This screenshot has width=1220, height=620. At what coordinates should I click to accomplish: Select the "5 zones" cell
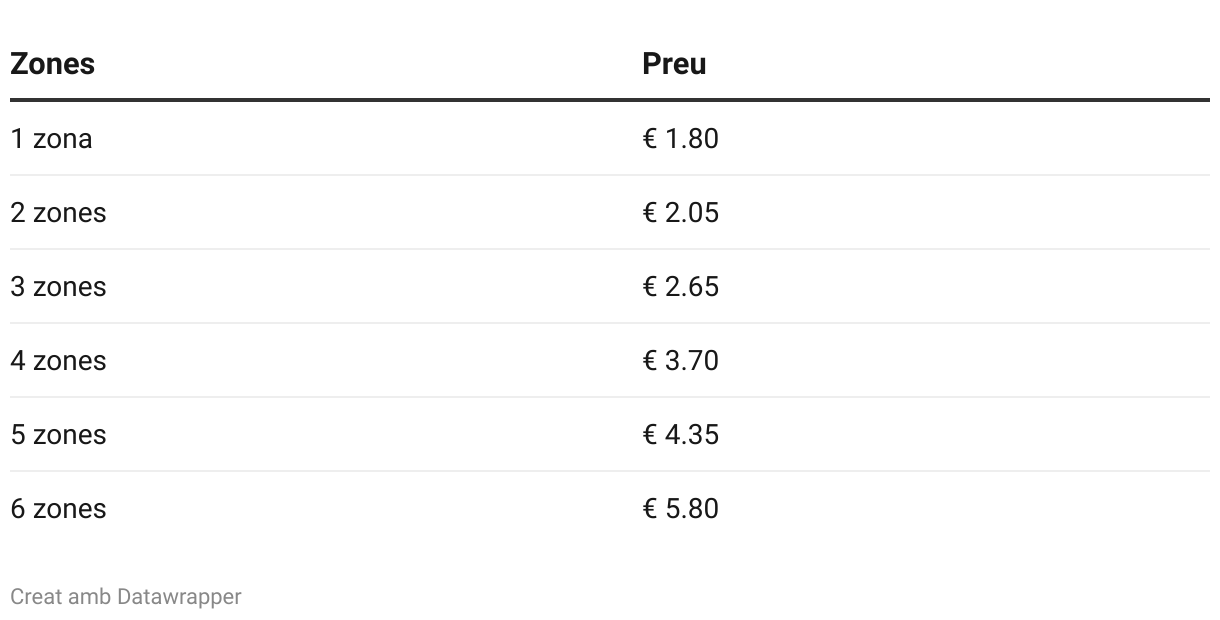(58, 435)
